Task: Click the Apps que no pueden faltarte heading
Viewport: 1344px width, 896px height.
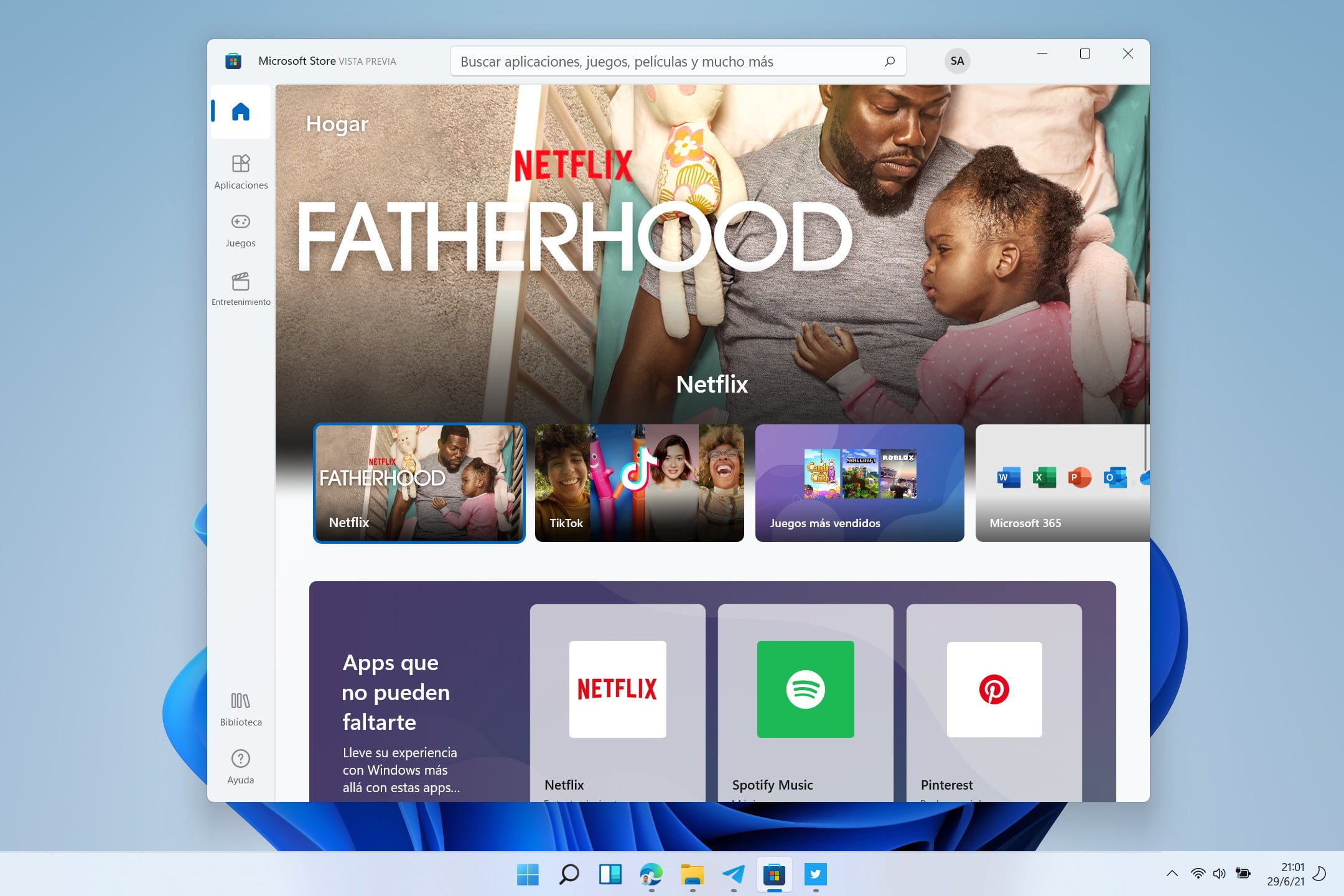Action: coord(396,692)
